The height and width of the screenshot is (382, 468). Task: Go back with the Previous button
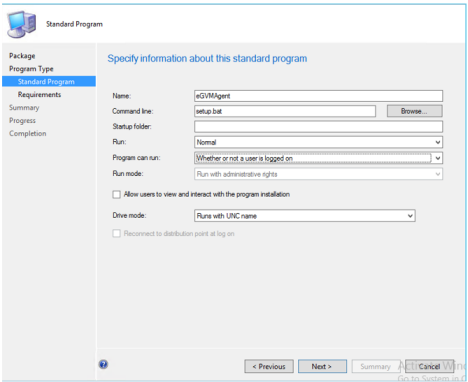pos(269,366)
